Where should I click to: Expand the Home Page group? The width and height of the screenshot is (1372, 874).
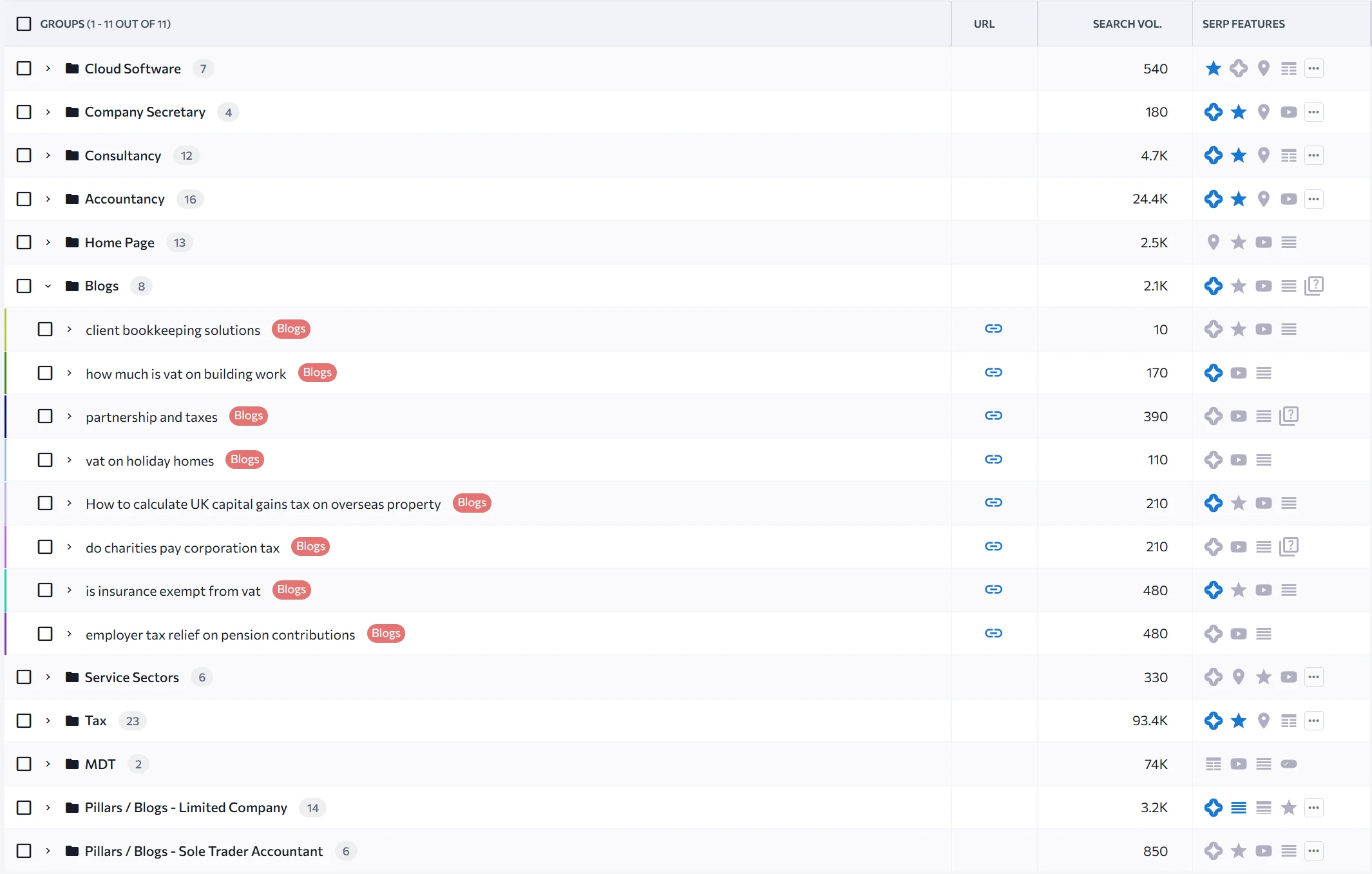pyautogui.click(x=48, y=242)
